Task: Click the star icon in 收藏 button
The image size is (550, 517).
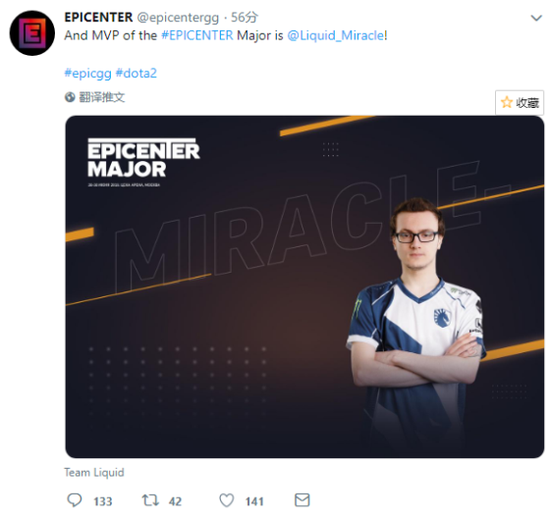Action: coord(507,102)
